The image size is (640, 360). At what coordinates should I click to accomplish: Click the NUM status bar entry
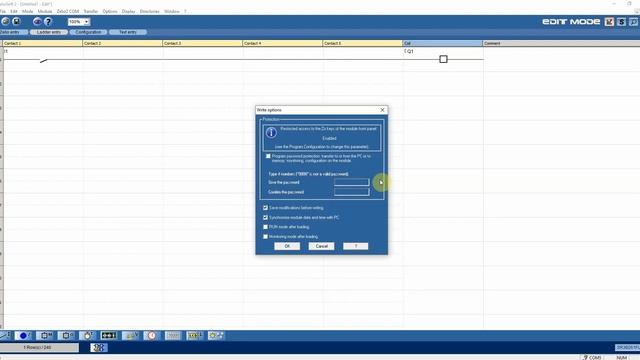point(621,357)
